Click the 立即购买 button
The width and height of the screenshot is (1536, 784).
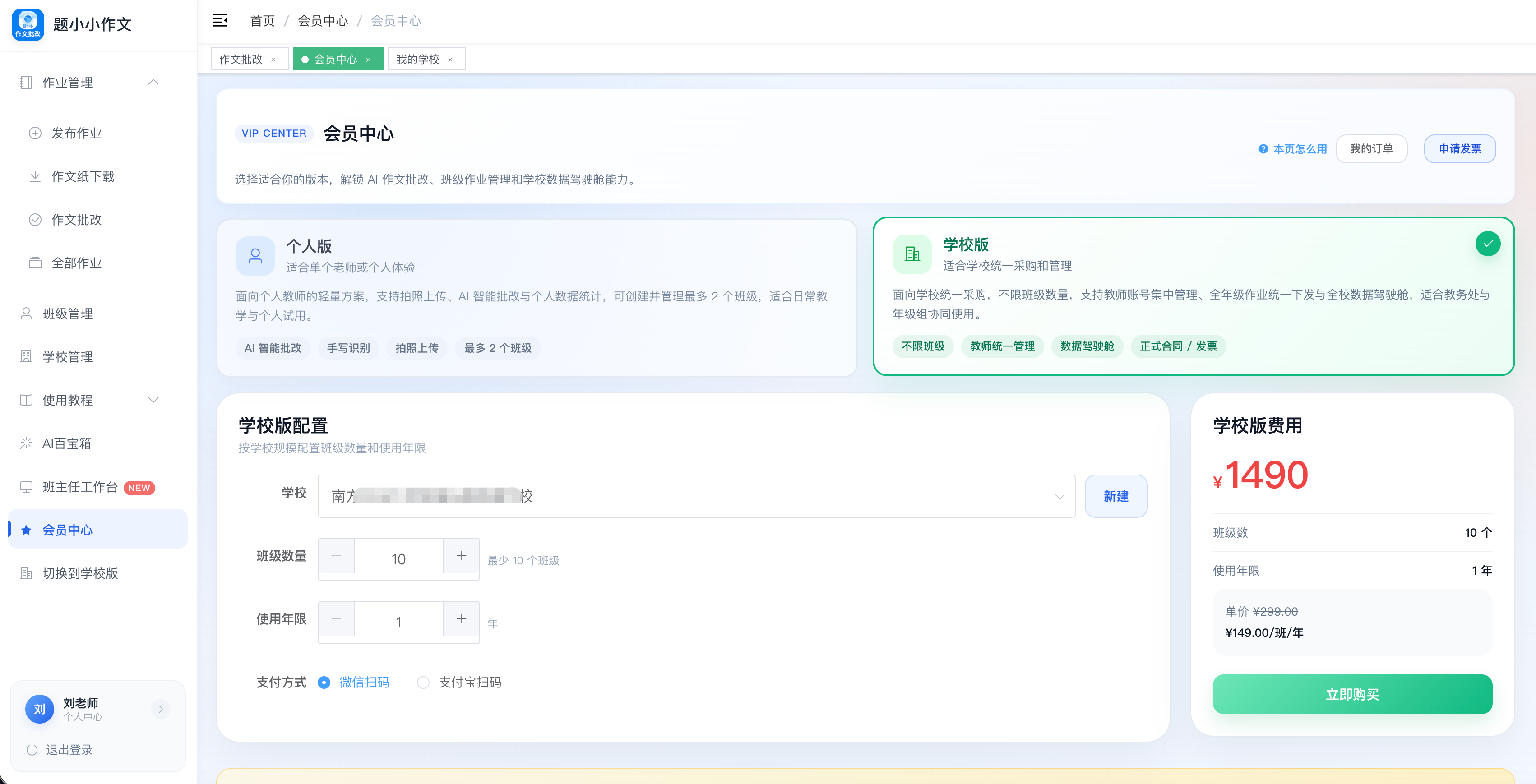coord(1352,694)
